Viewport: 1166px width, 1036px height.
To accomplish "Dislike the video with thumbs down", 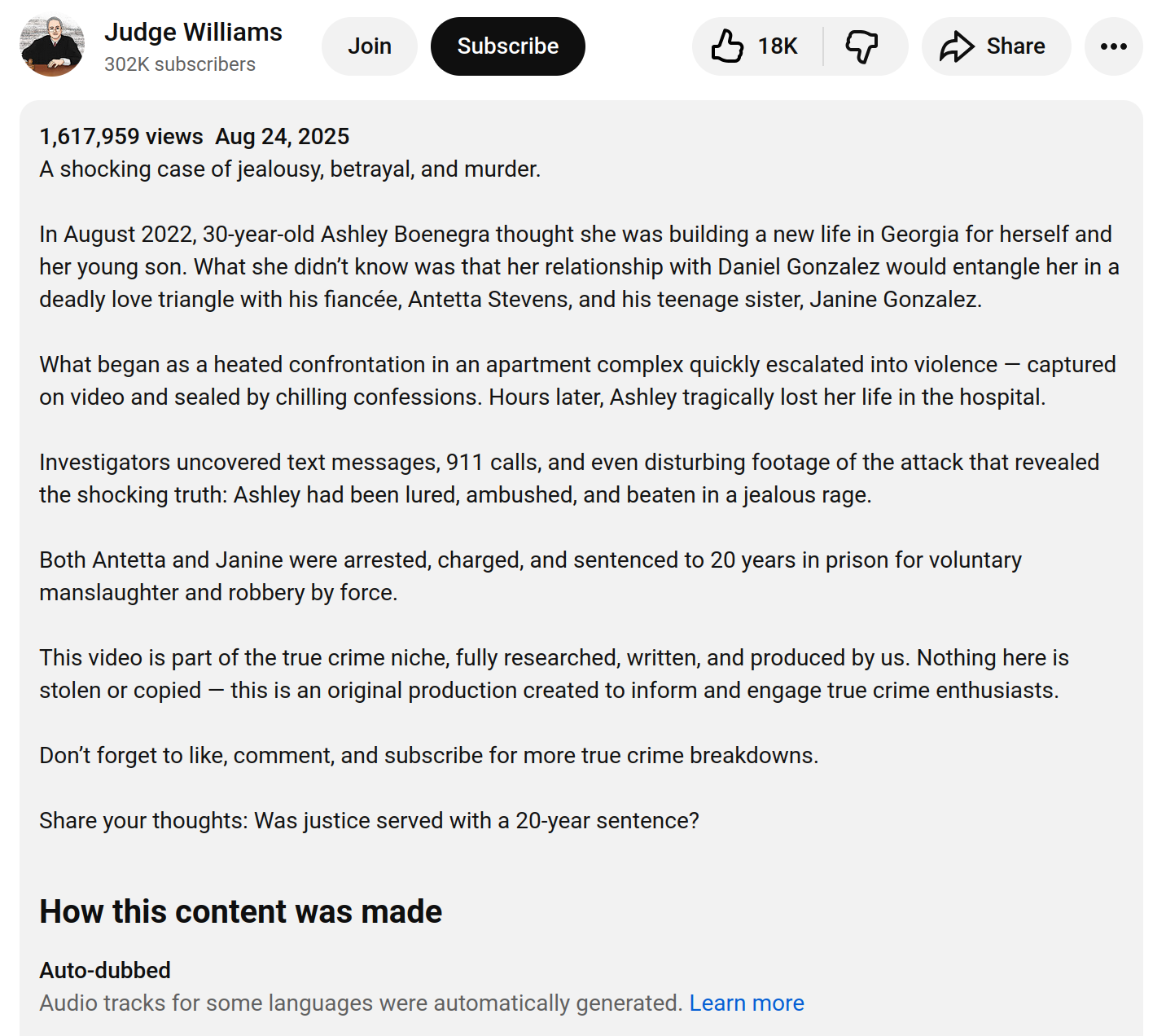I will click(863, 46).
